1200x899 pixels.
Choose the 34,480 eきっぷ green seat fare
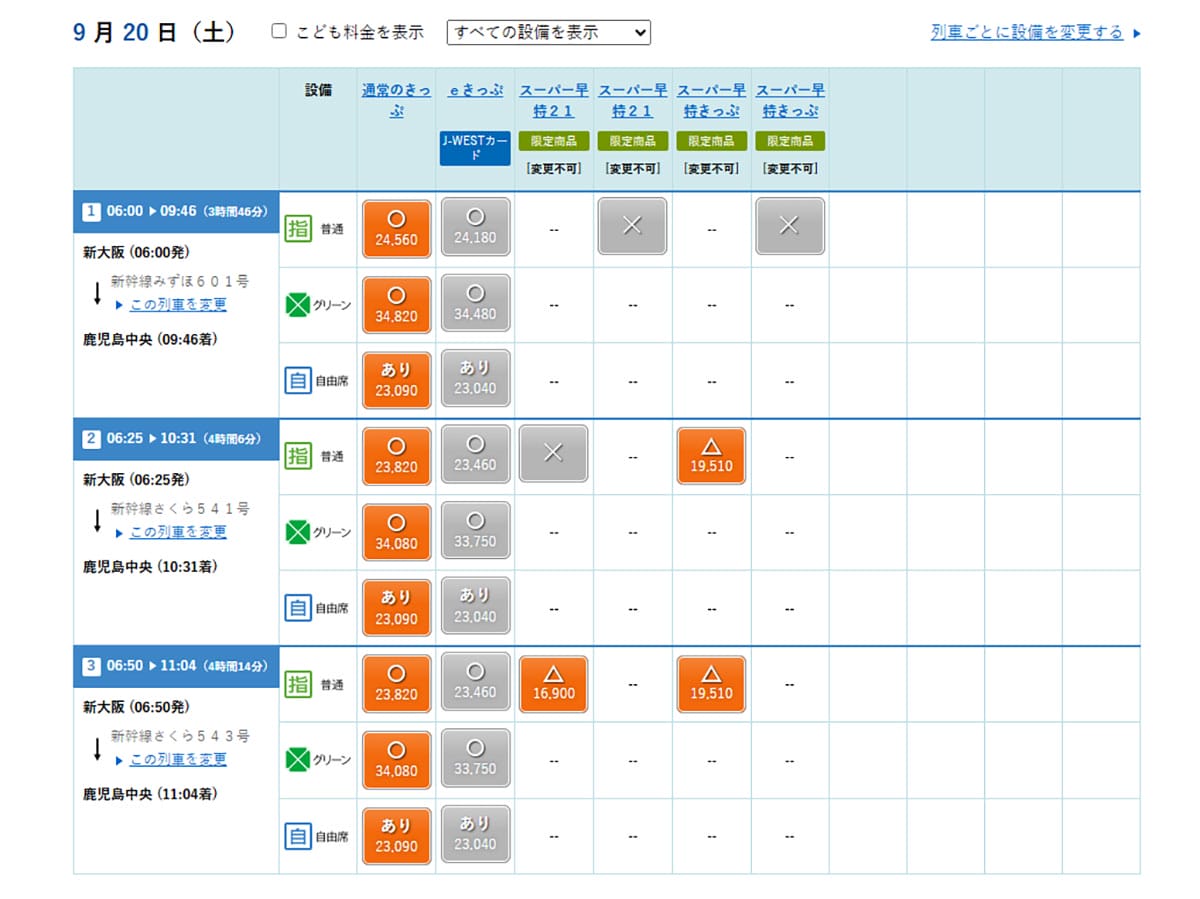(475, 304)
